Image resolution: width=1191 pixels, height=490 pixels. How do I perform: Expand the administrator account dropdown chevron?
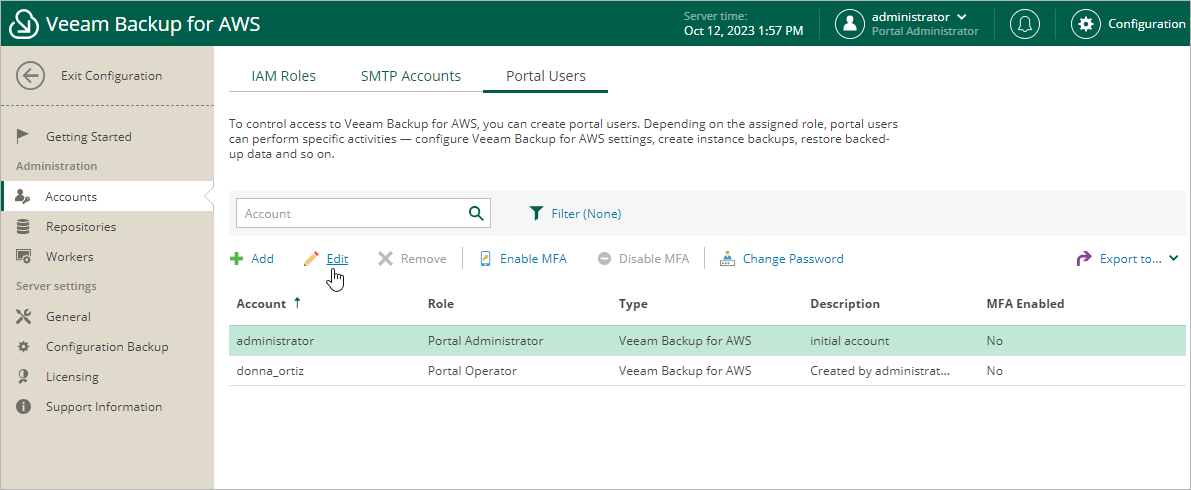tap(962, 17)
